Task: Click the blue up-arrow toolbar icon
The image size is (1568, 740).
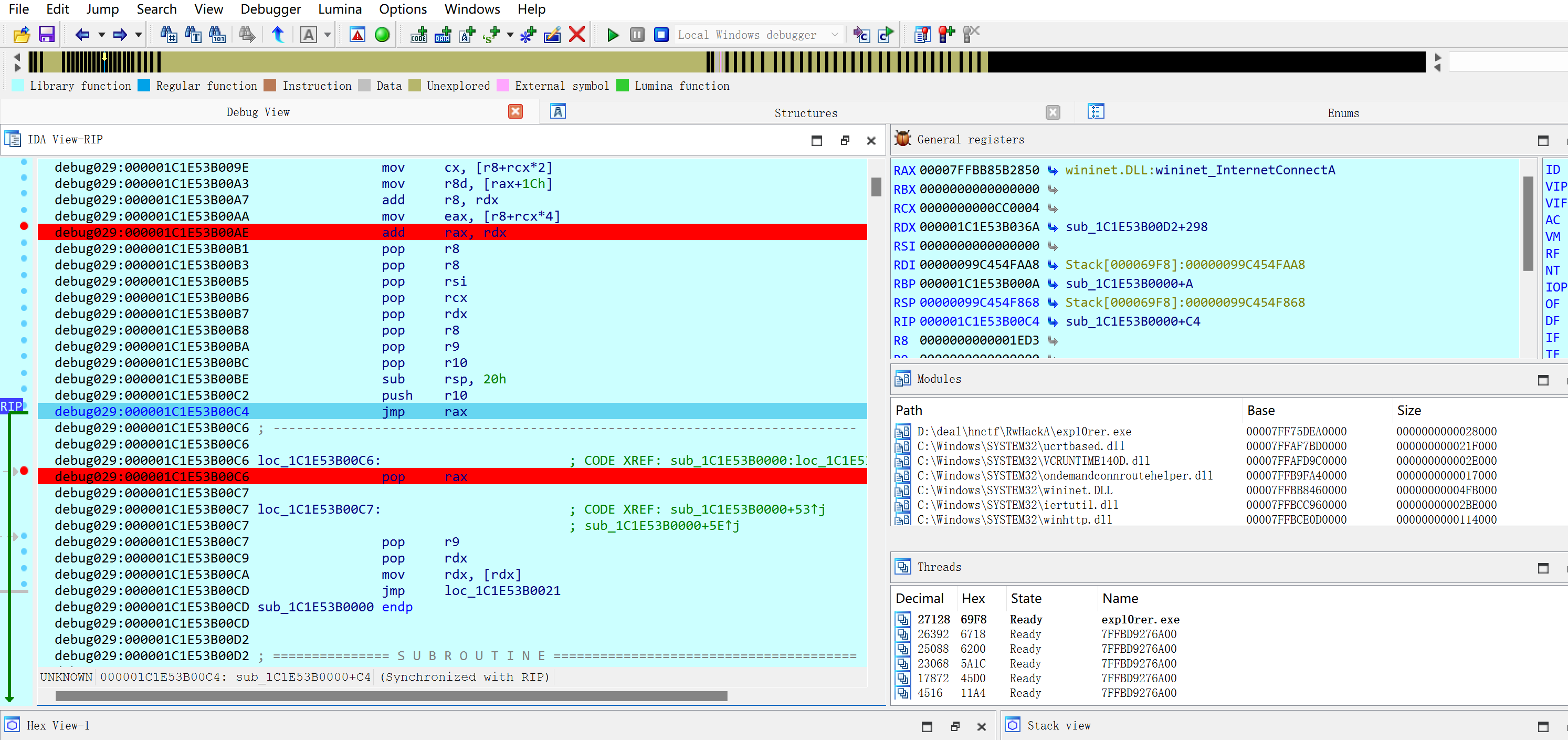Action: click(x=278, y=35)
